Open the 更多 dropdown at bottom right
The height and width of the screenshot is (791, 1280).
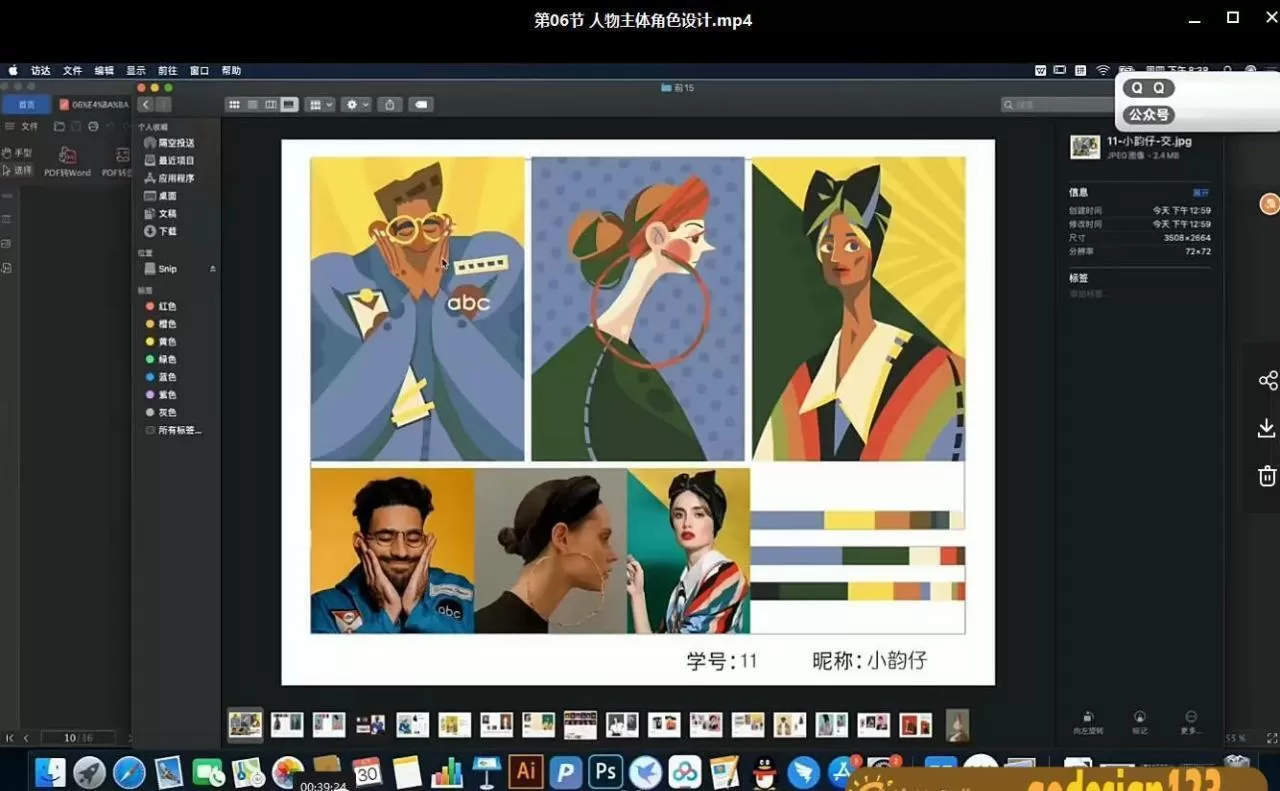tap(1190, 716)
